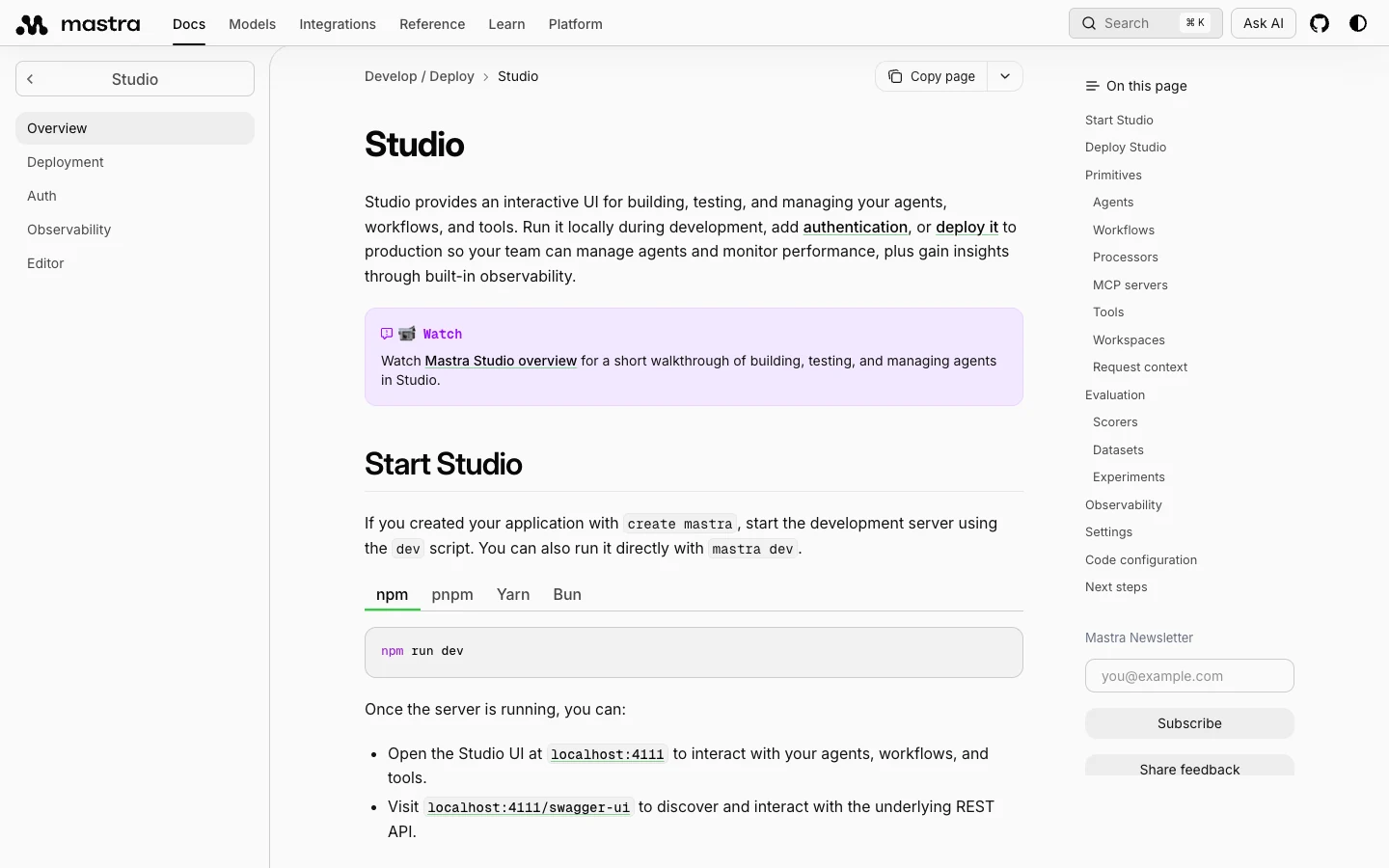Select Deployment in the sidebar
This screenshot has height=868, width=1389.
coord(135,162)
